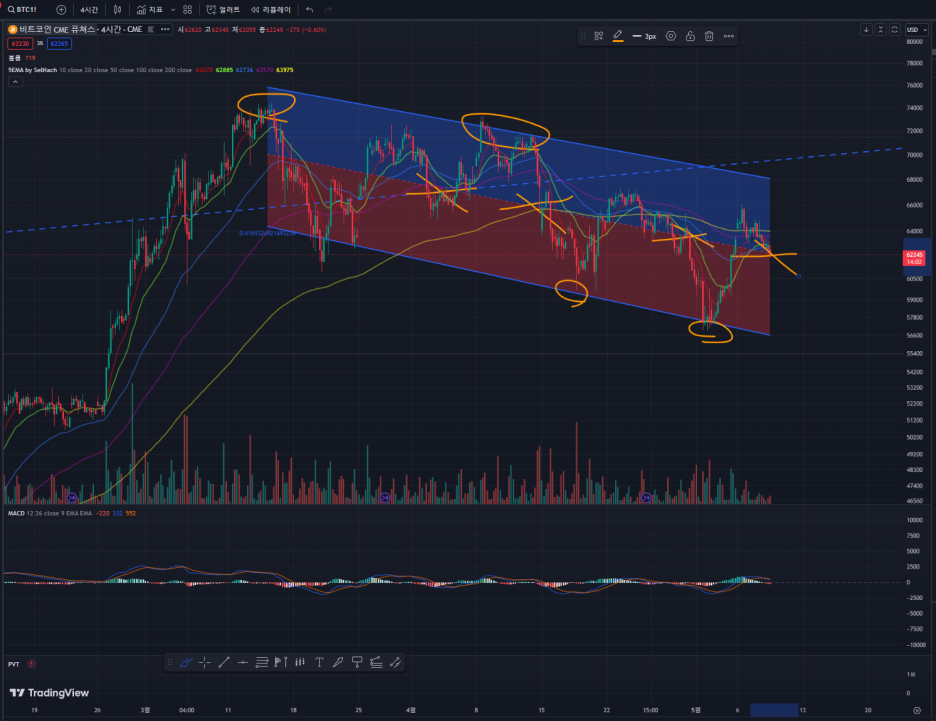Toggle the lock on selected drawing

tap(690, 36)
